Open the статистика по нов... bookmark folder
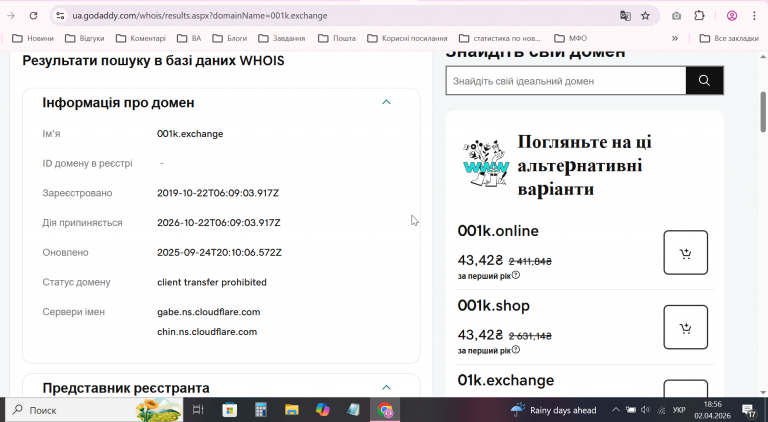The width and height of the screenshot is (768, 422). tap(500, 38)
